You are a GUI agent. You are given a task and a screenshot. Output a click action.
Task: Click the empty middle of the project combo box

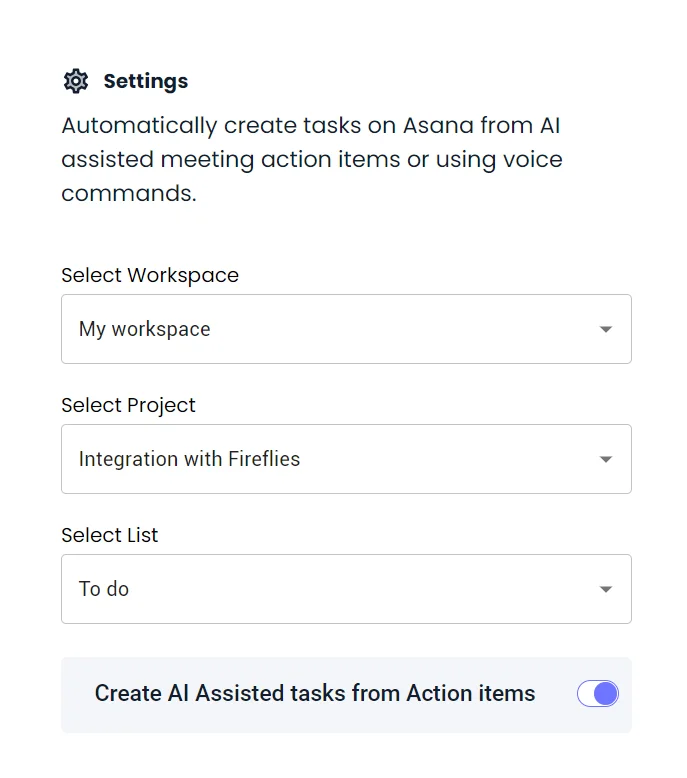tap(450, 459)
